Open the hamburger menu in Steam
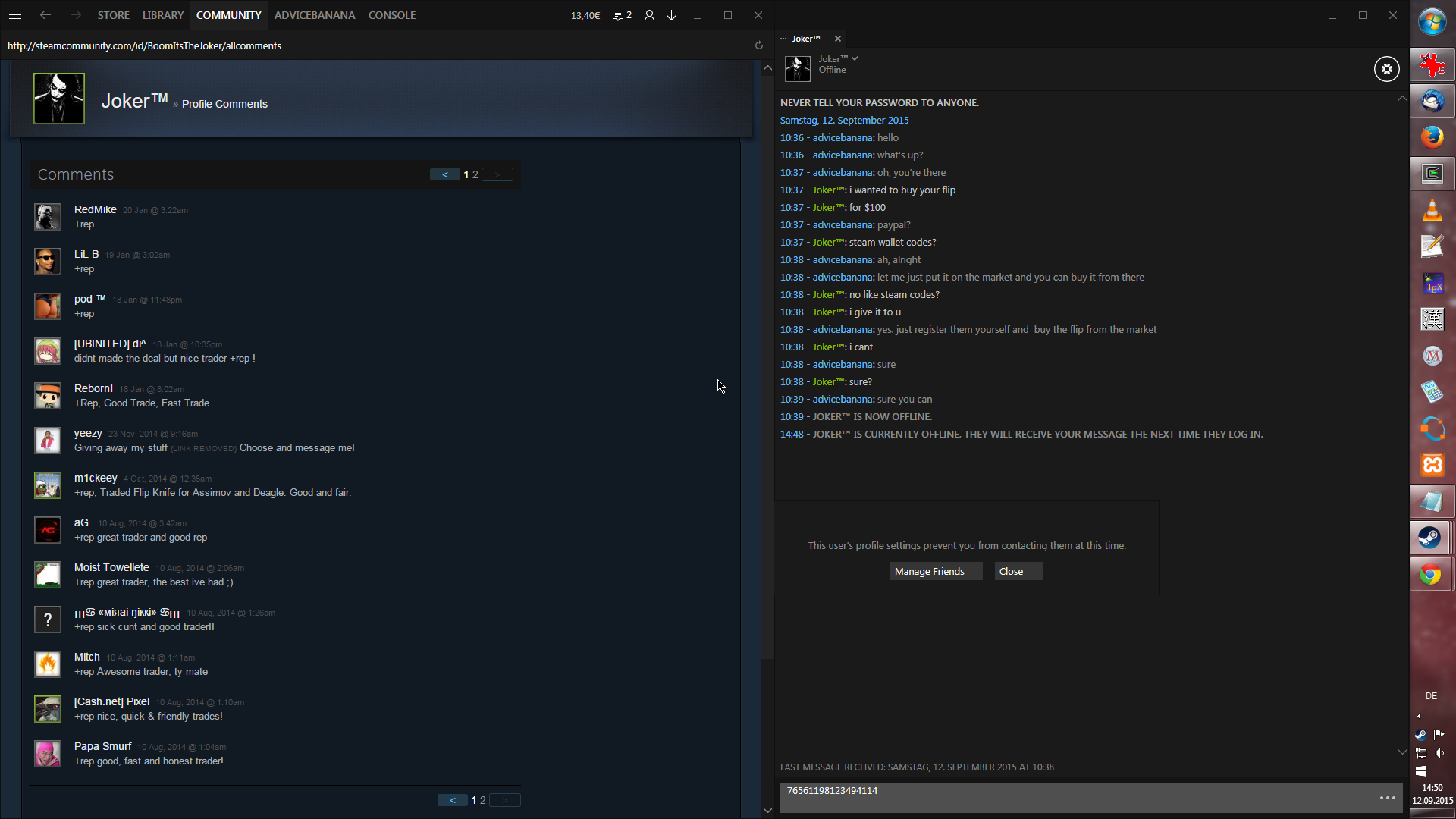This screenshot has height=819, width=1456. tap(14, 15)
